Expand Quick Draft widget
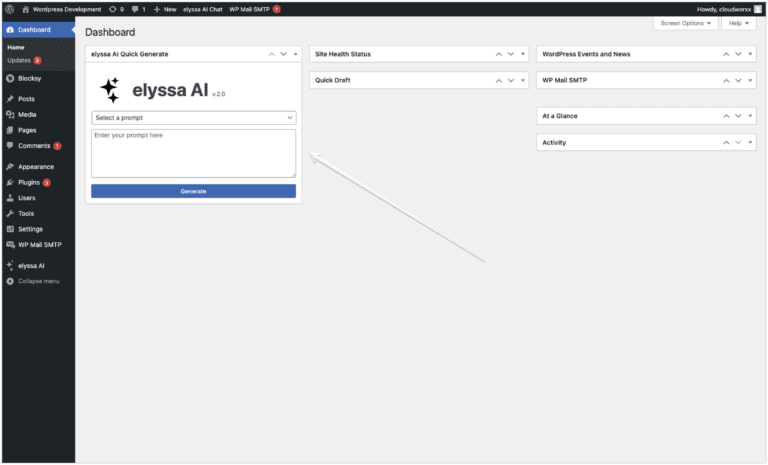 [523, 80]
